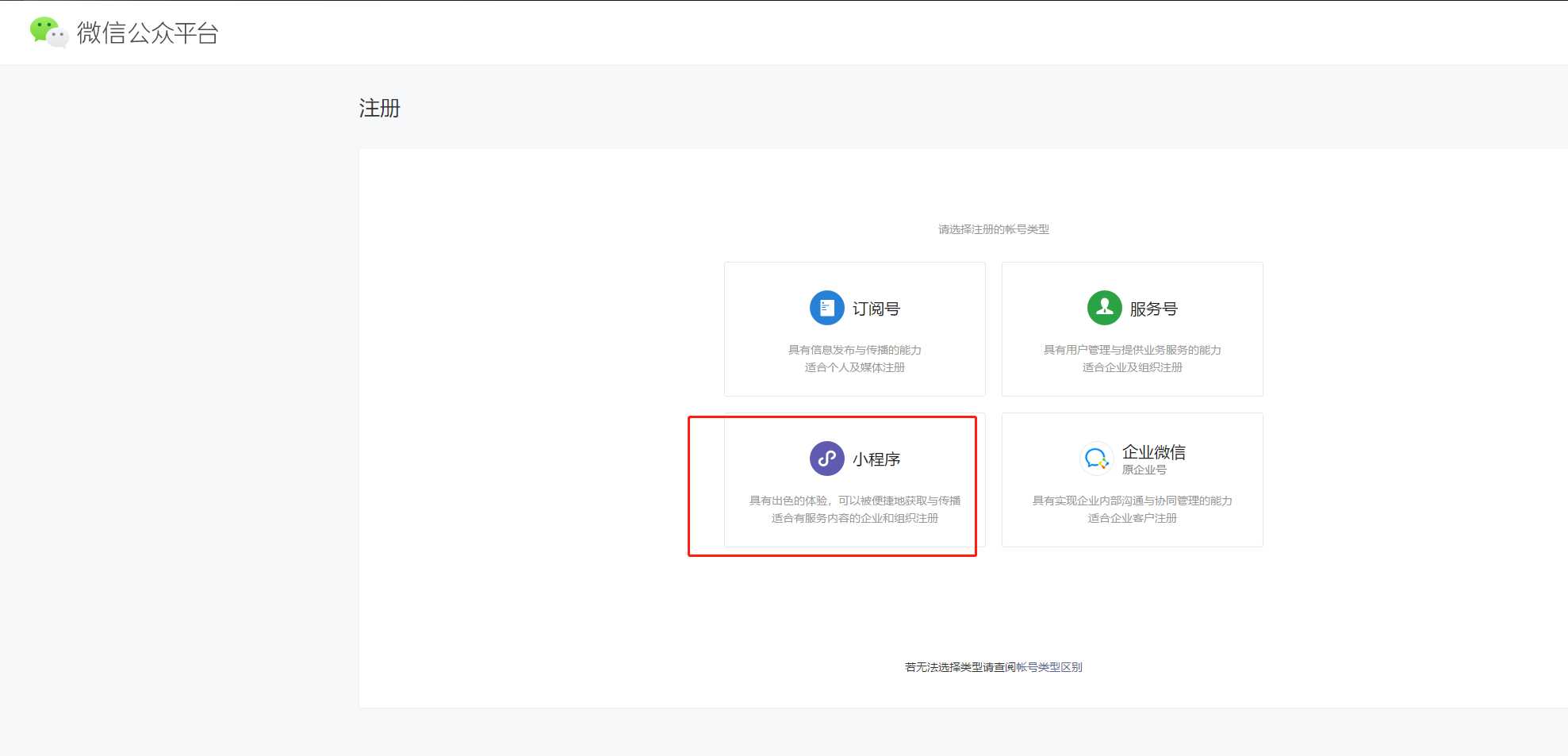Click text 具有出色的体验，可以被便捷地获取与传播
Viewport: 1568px width, 756px height.
click(x=855, y=501)
